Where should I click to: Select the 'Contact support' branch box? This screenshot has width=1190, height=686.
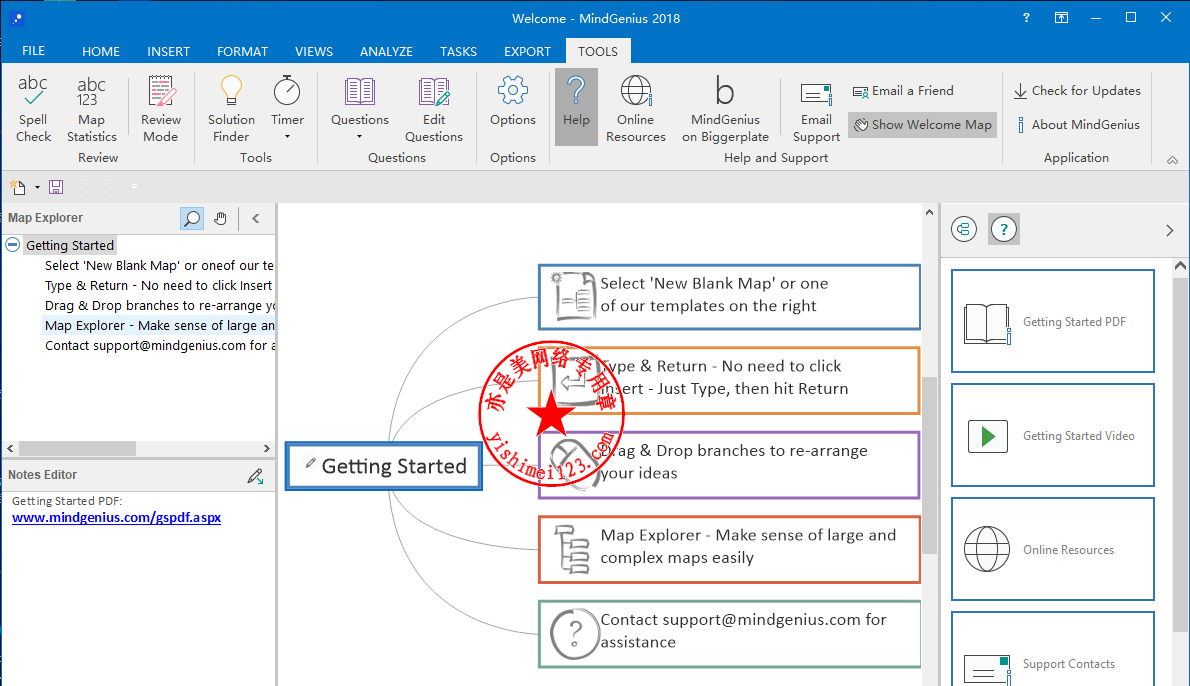point(729,634)
